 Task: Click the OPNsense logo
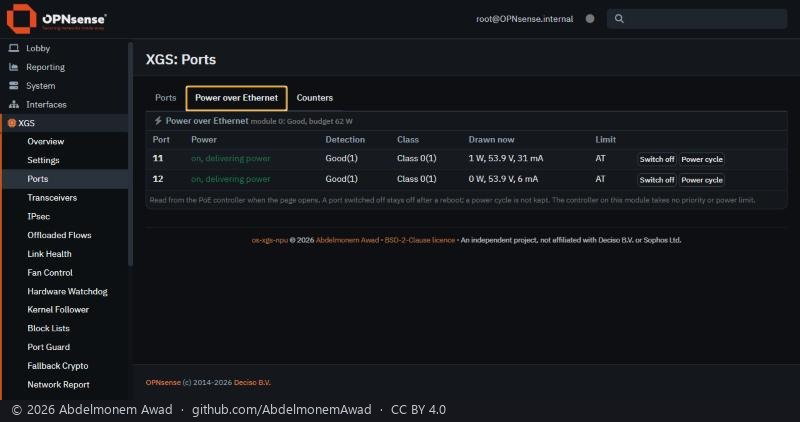(57, 19)
